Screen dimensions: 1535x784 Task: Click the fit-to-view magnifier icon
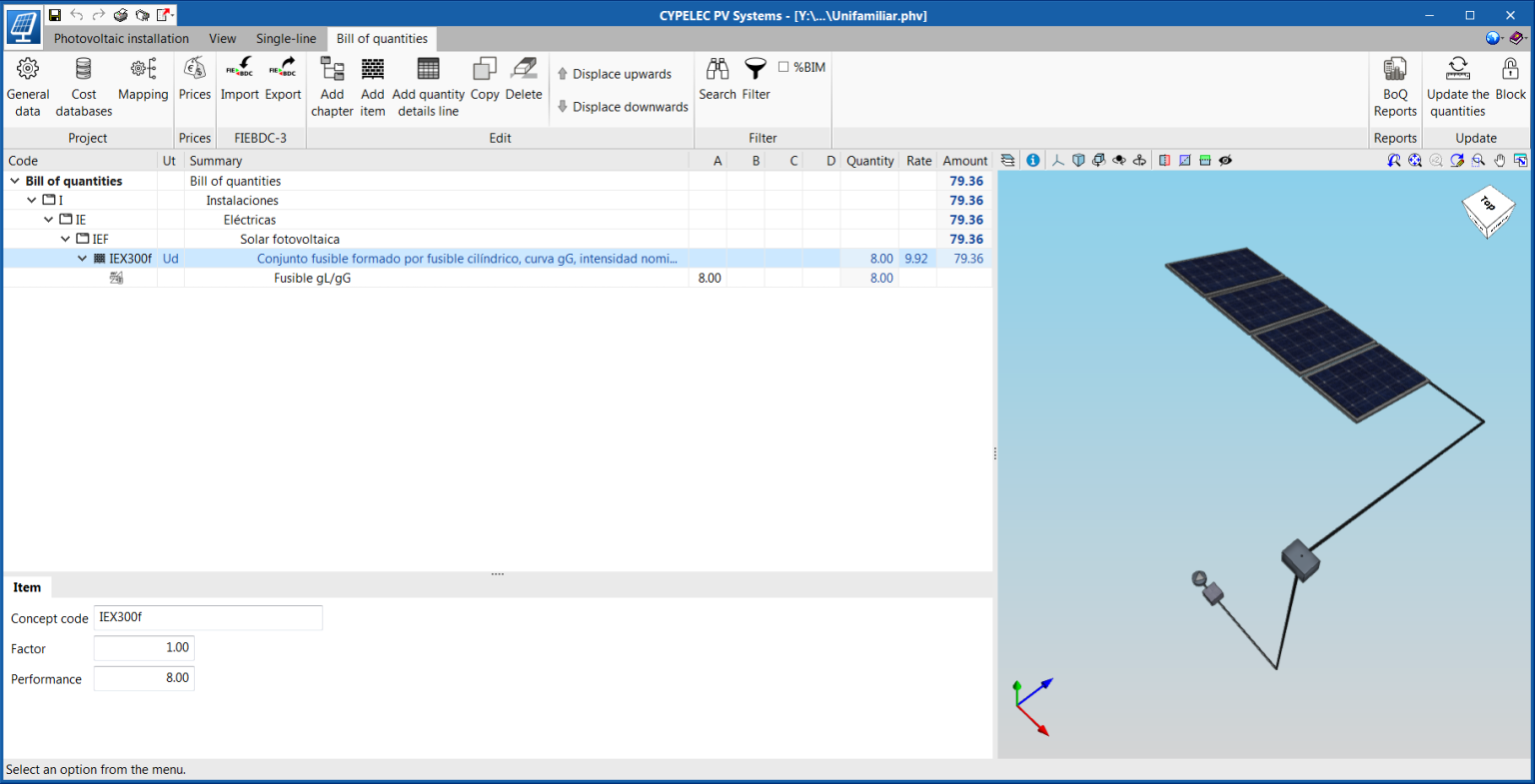pyautogui.click(x=1415, y=160)
